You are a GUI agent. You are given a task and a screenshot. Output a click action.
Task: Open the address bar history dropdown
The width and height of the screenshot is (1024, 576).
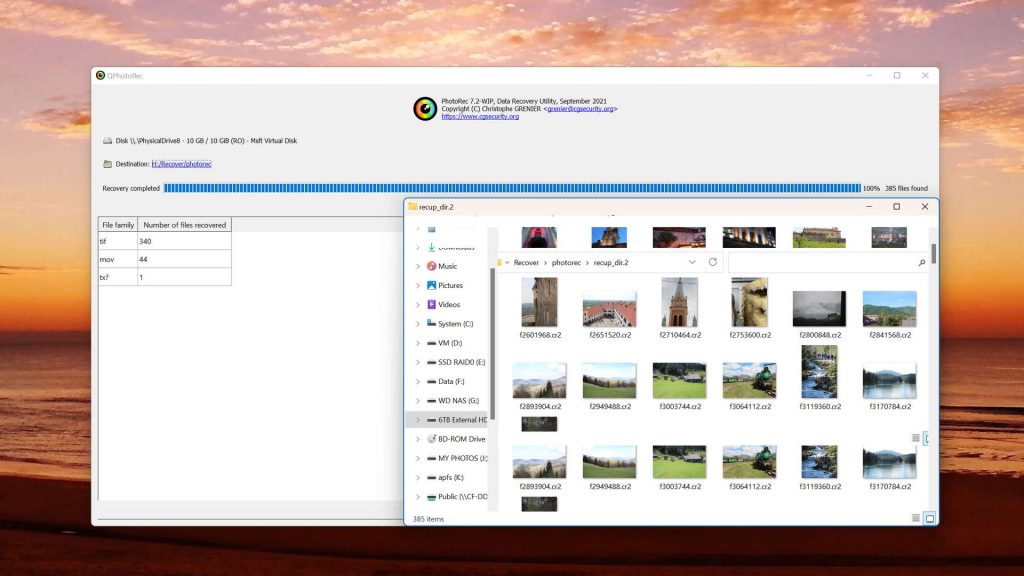692,262
